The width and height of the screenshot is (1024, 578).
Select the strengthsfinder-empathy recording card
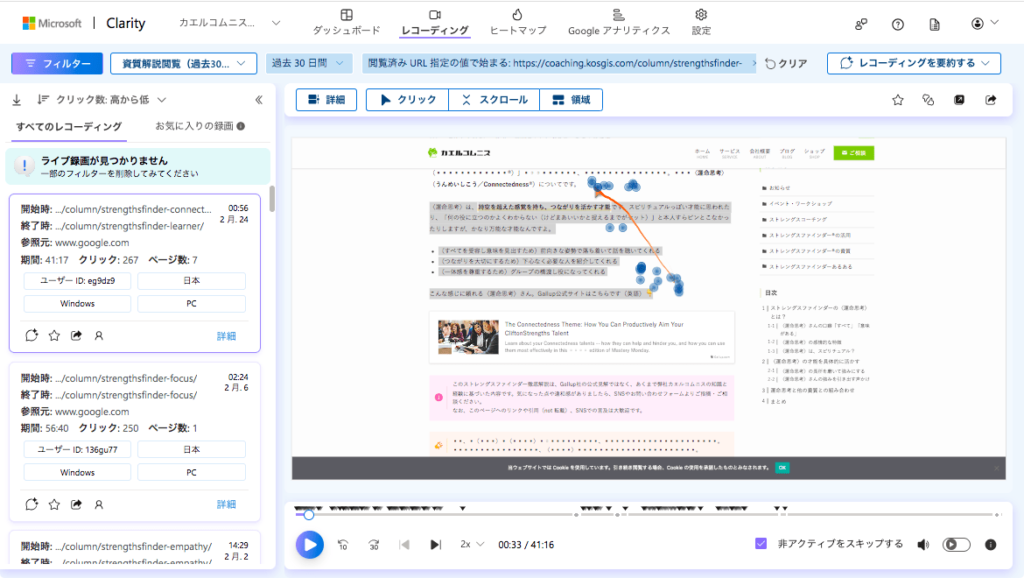coord(135,549)
